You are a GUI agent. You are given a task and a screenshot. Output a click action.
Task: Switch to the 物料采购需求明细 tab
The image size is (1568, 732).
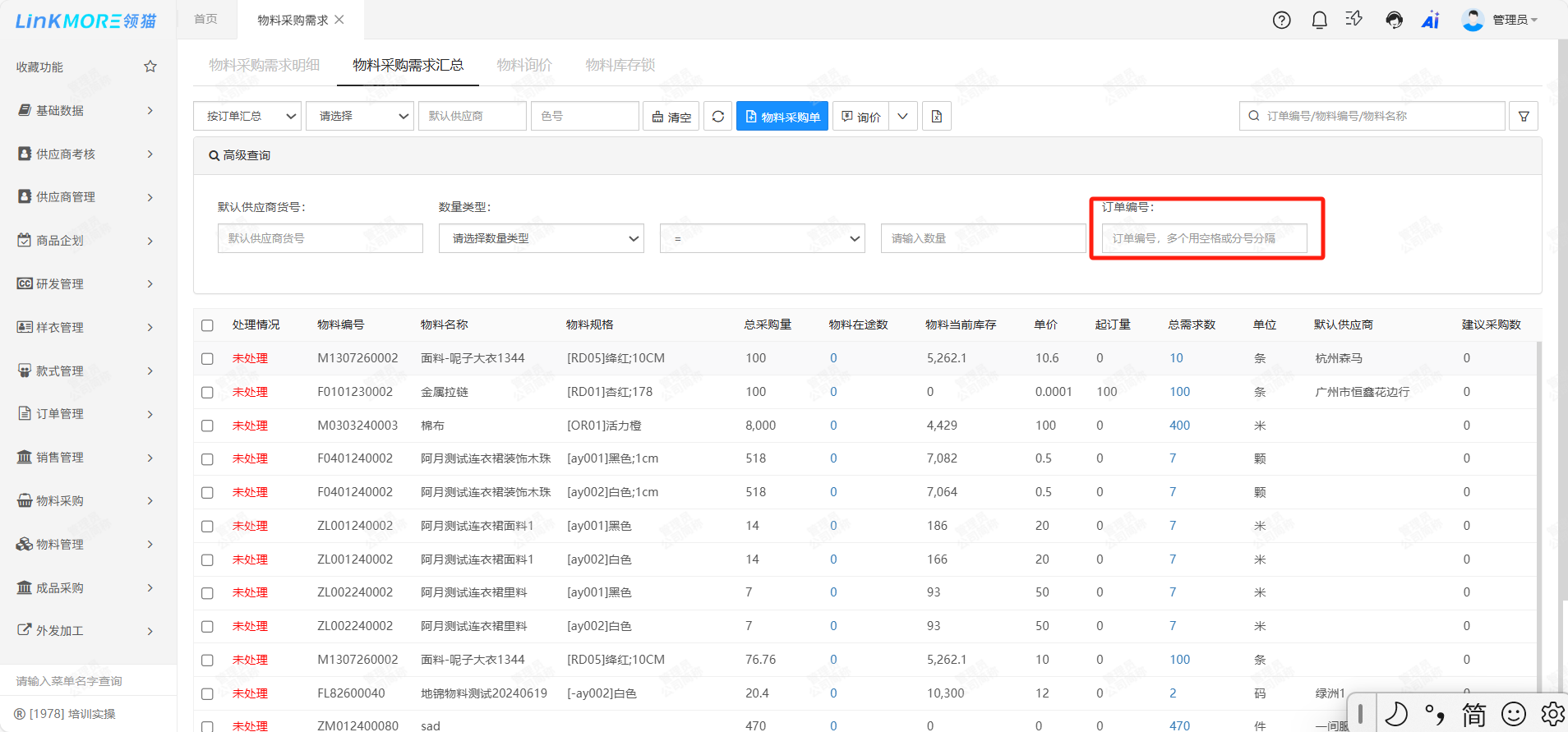pyautogui.click(x=264, y=65)
